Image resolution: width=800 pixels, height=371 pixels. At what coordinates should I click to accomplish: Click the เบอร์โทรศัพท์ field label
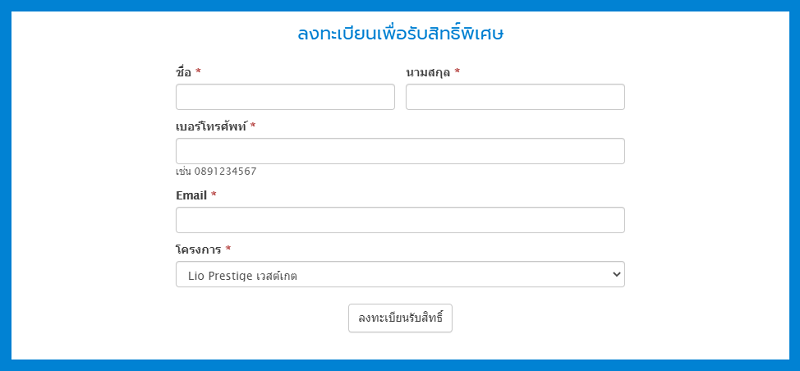pyautogui.click(x=212, y=126)
